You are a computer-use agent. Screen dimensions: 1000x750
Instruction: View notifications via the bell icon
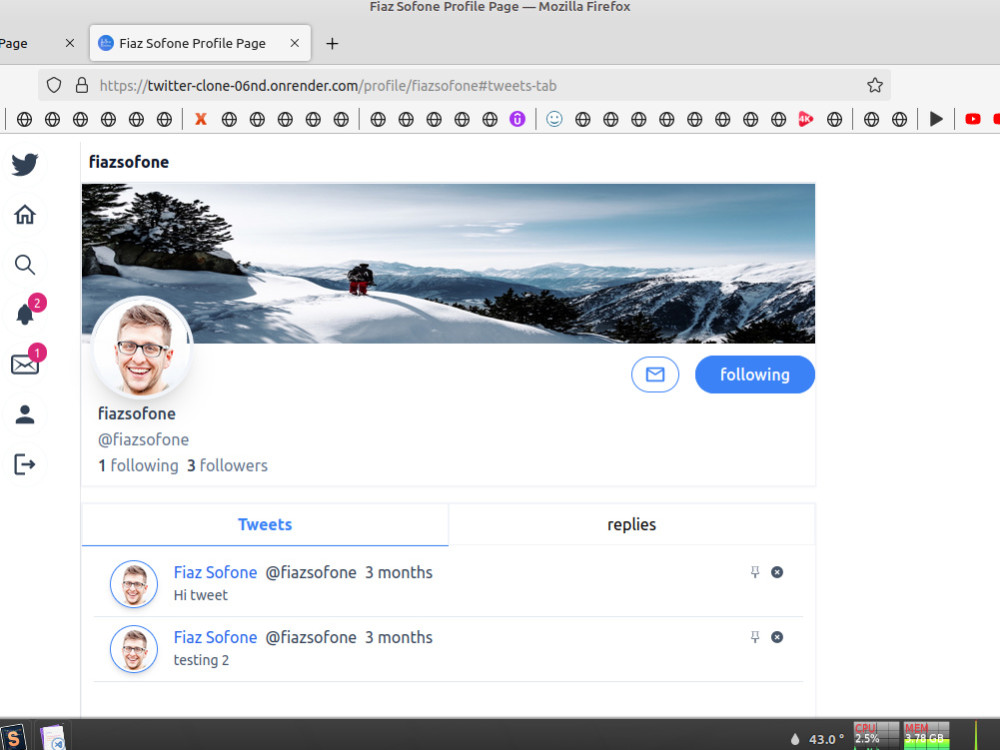tap(24, 313)
